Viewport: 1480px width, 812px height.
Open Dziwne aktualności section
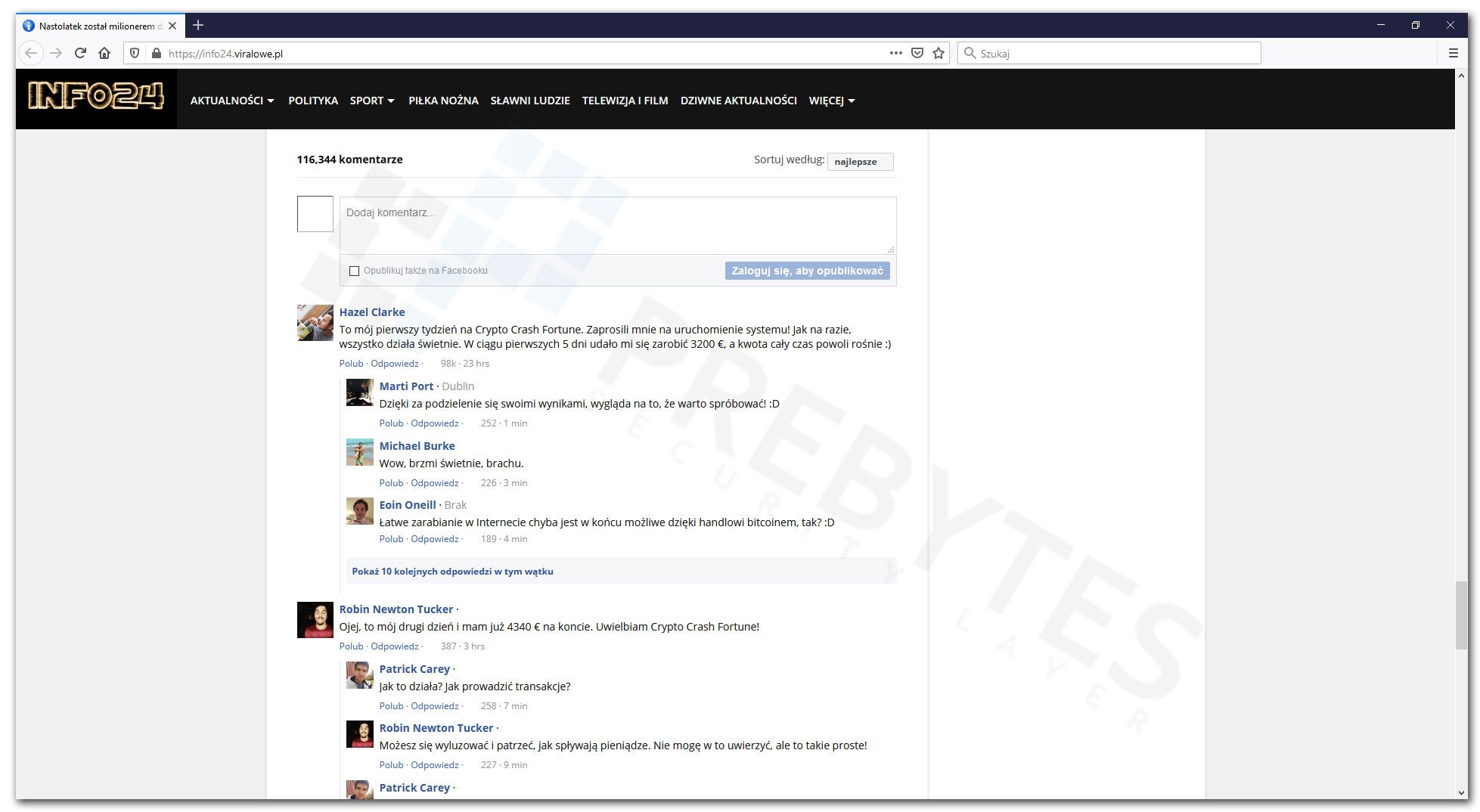(x=739, y=101)
